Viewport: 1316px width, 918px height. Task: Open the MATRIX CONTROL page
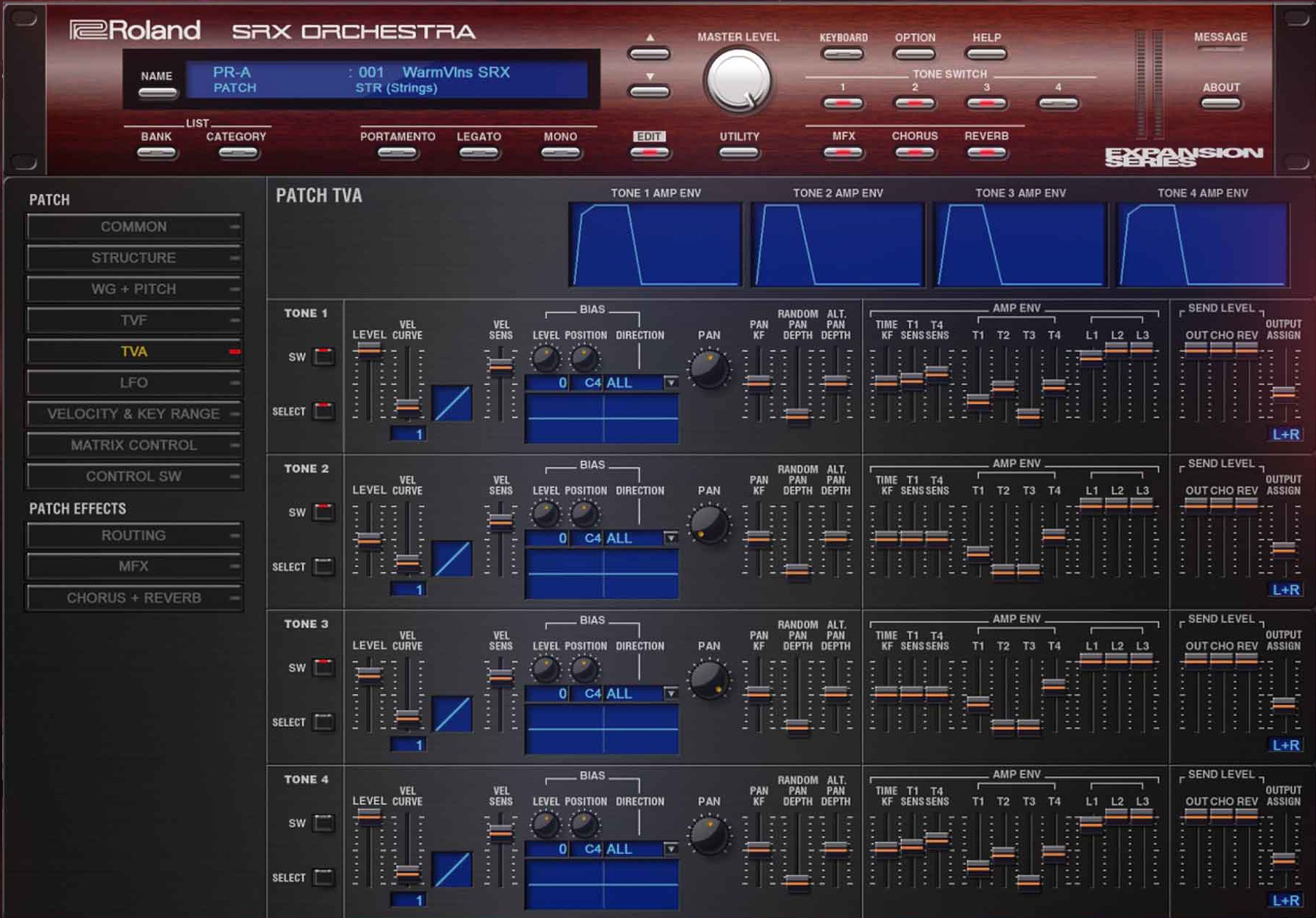134,445
